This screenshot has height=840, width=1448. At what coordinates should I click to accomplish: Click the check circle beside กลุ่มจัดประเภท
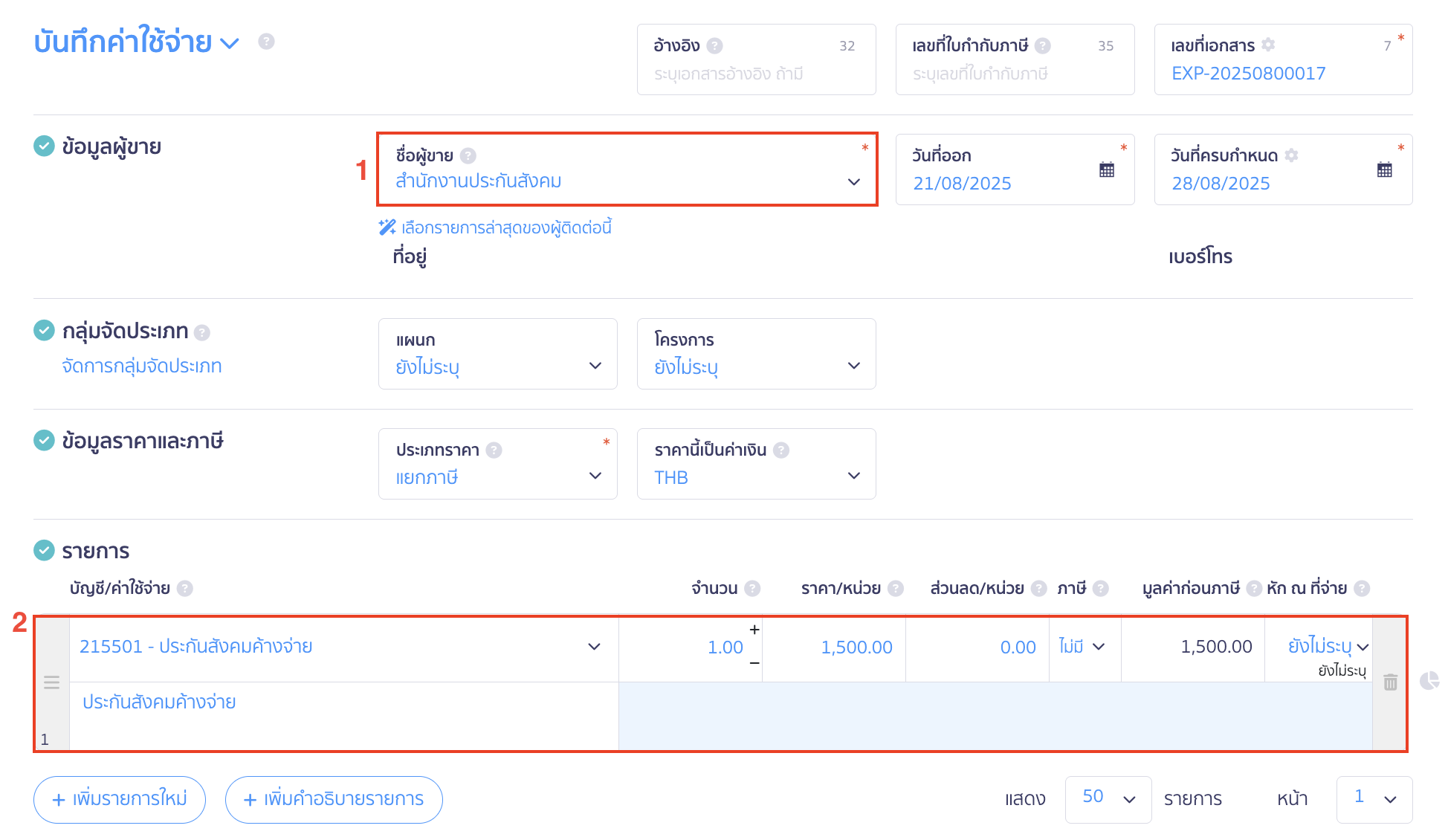pos(44,330)
